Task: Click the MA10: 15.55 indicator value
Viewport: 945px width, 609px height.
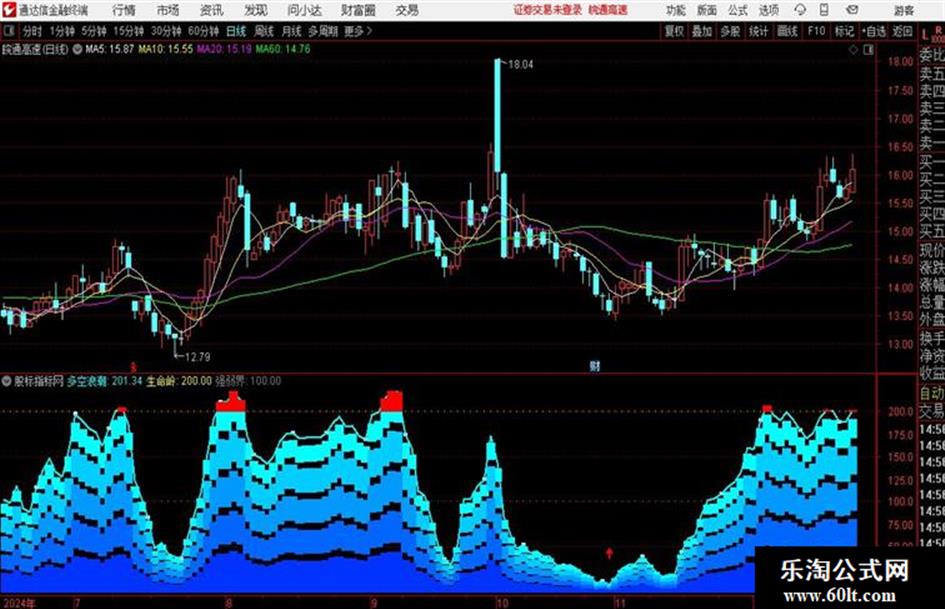Action: [166, 49]
